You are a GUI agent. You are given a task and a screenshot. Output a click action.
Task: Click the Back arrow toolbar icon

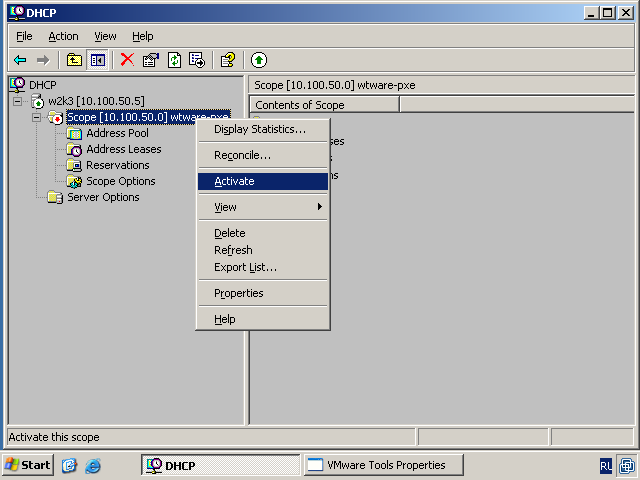20,60
